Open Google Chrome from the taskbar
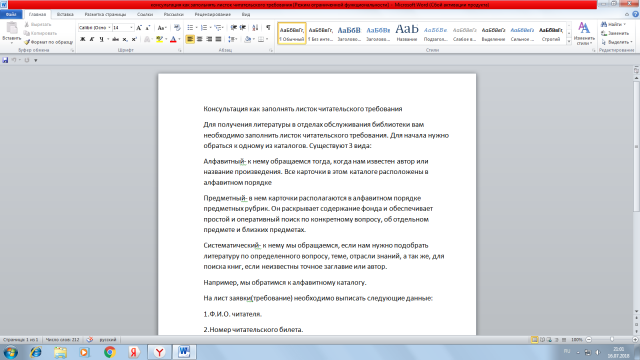 coord(109,352)
